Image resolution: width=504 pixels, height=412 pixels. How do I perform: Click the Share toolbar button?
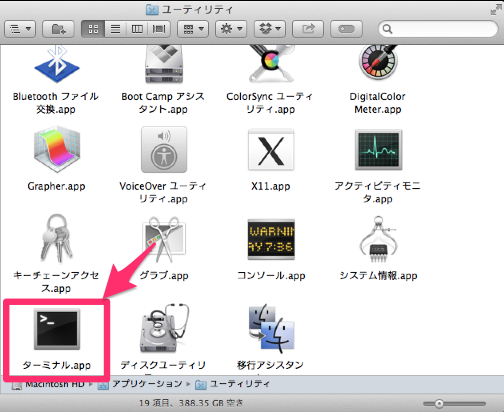tap(308, 29)
